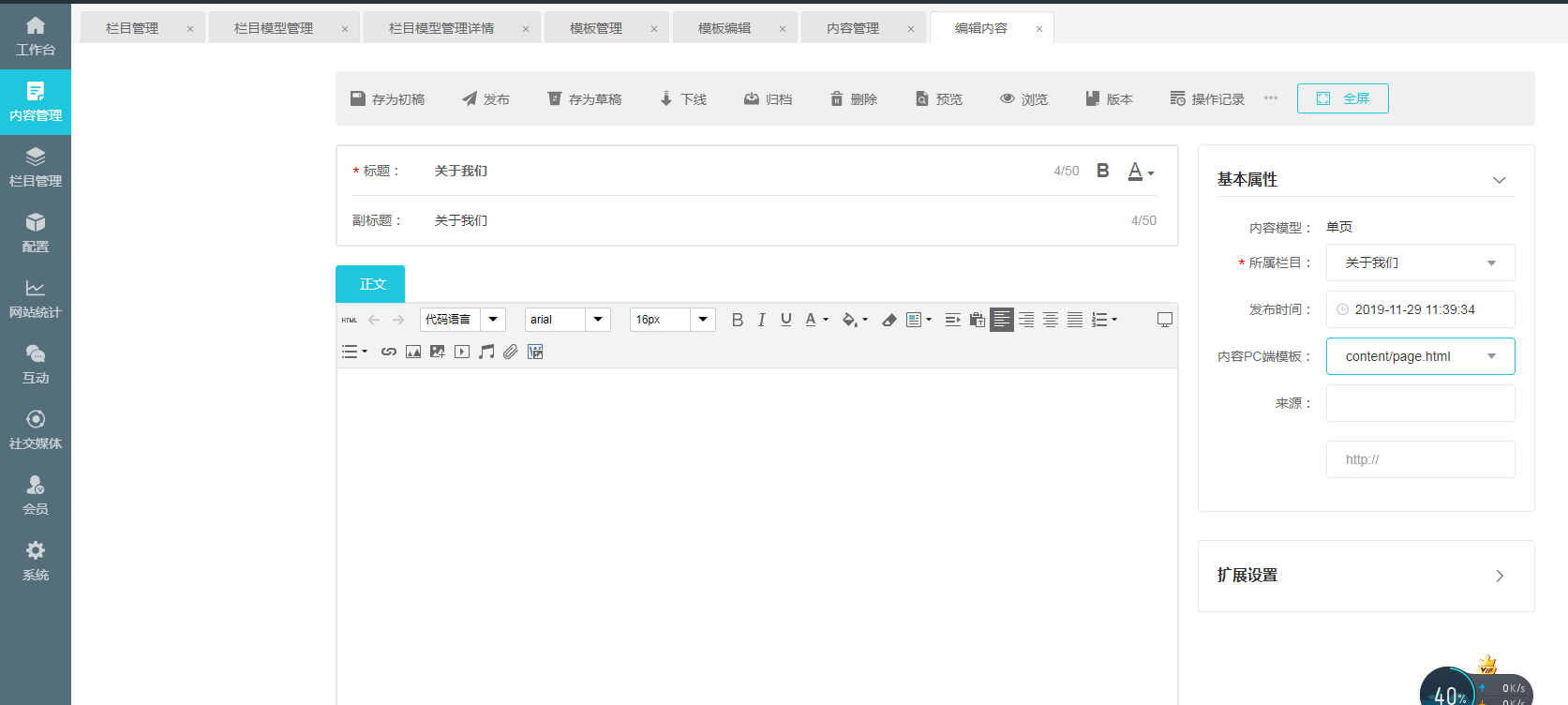Click the 归档 archive button
The width and height of the screenshot is (1568, 705).
769,98
